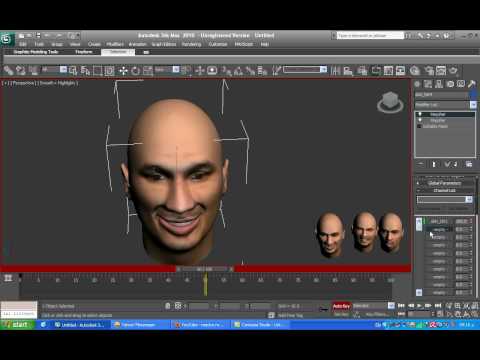Click Go to Start playback button
The width and height of the screenshot is (480, 360).
pyautogui.click(x=401, y=306)
